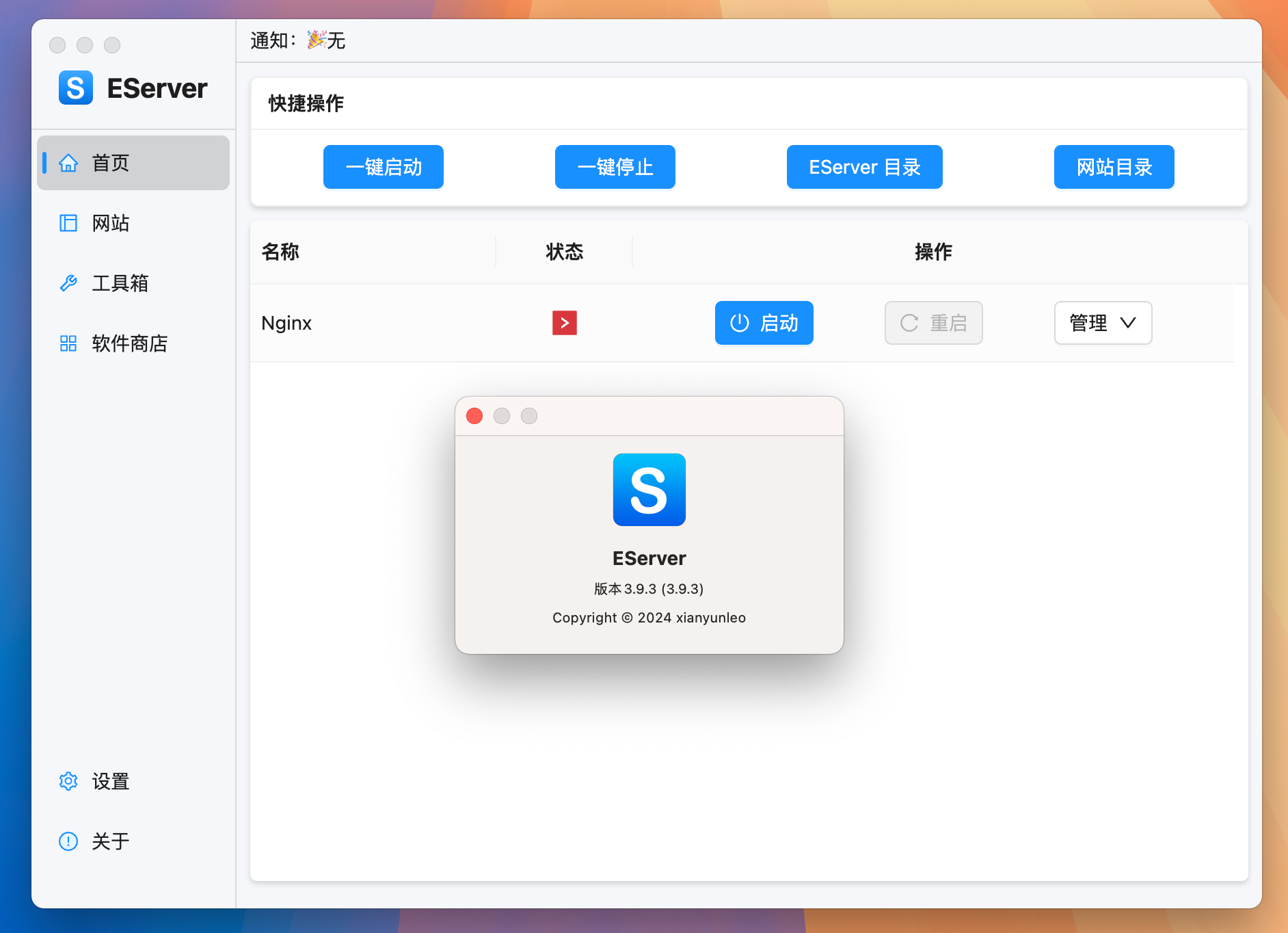Screen dimensions: 1288x933
Task: Close the About EServer dialog
Action: (x=474, y=416)
